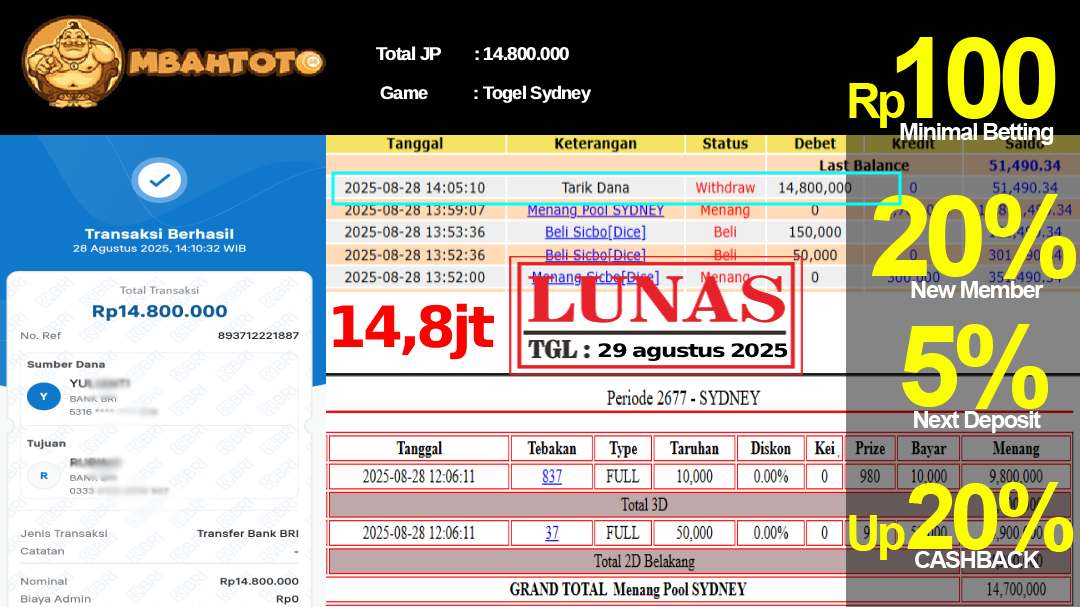
Task: Click the Keterangan column header
Action: [x=595, y=144]
